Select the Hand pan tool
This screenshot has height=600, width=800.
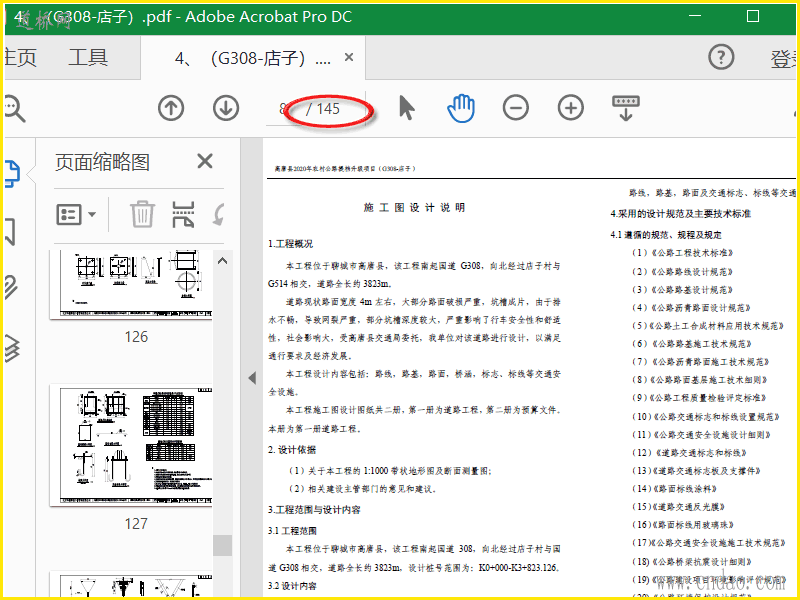[x=461, y=108]
